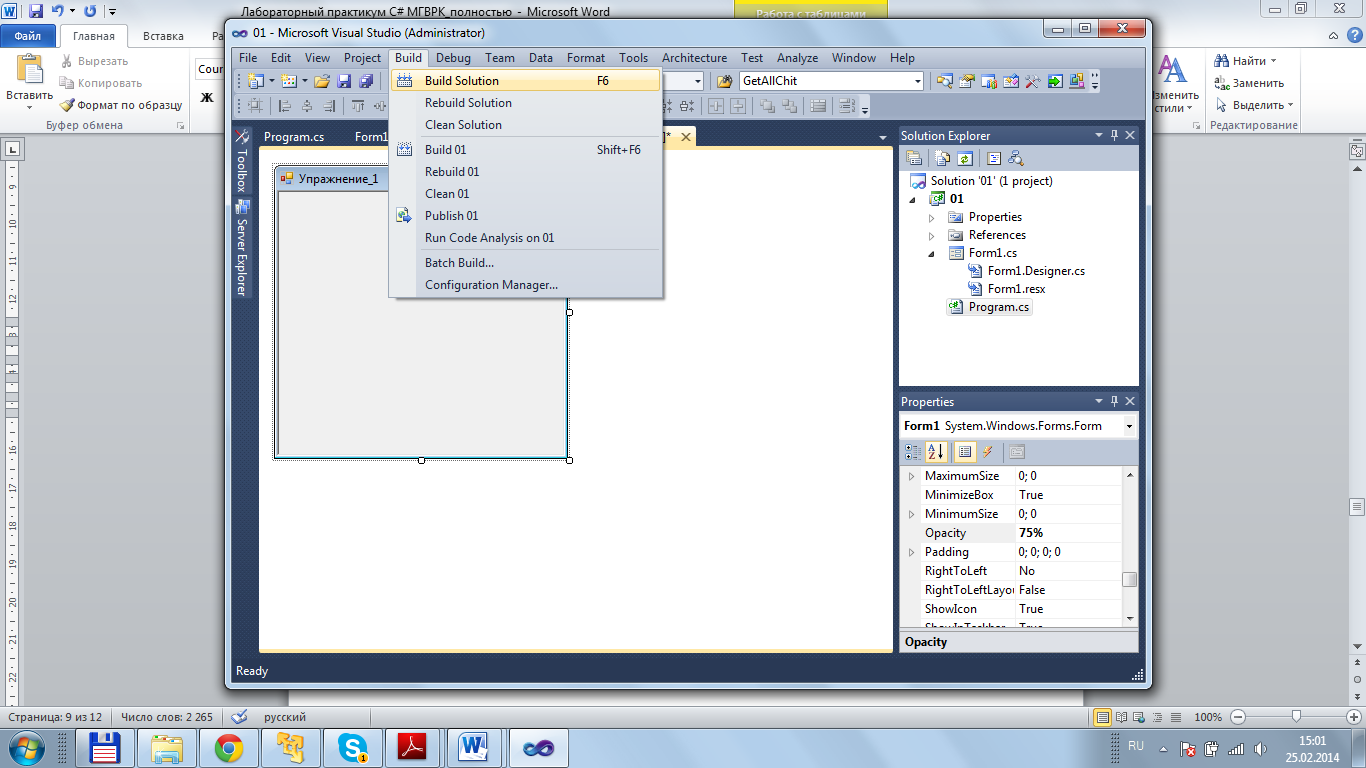Viewport: 1366px width, 768px height.
Task: Click the Refresh icon in Solution Explorer
Action: (x=964, y=158)
